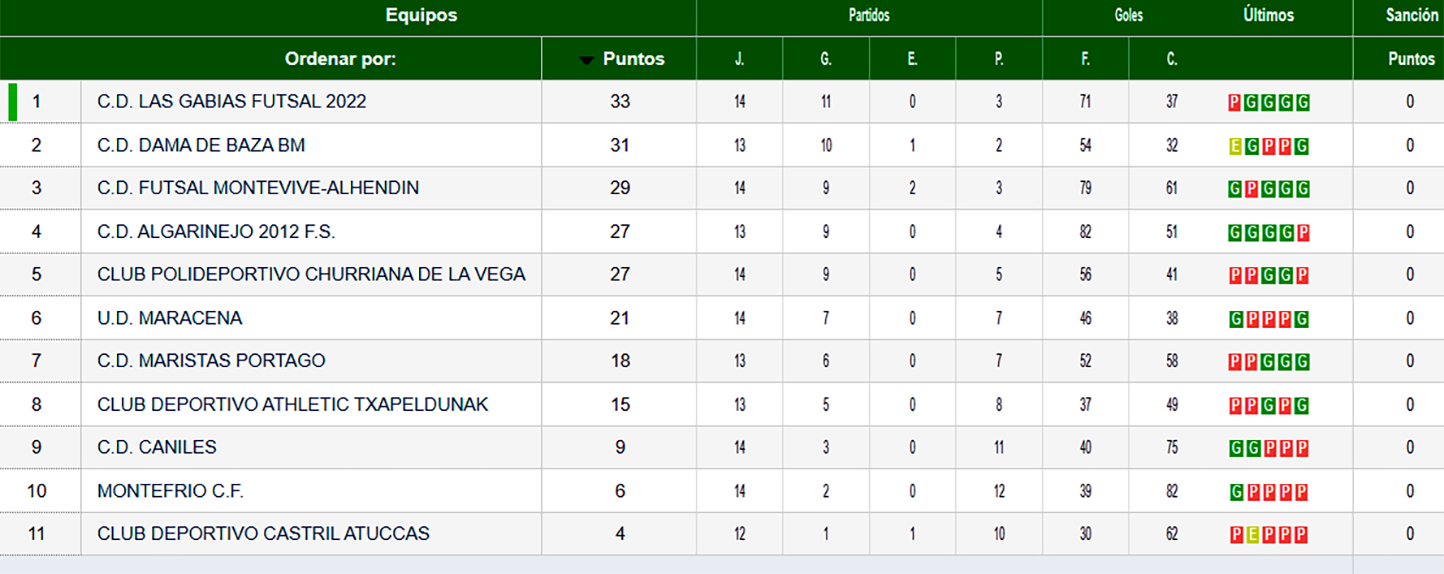
Task: Sort by the C. goals-against column
Action: coord(1171,59)
